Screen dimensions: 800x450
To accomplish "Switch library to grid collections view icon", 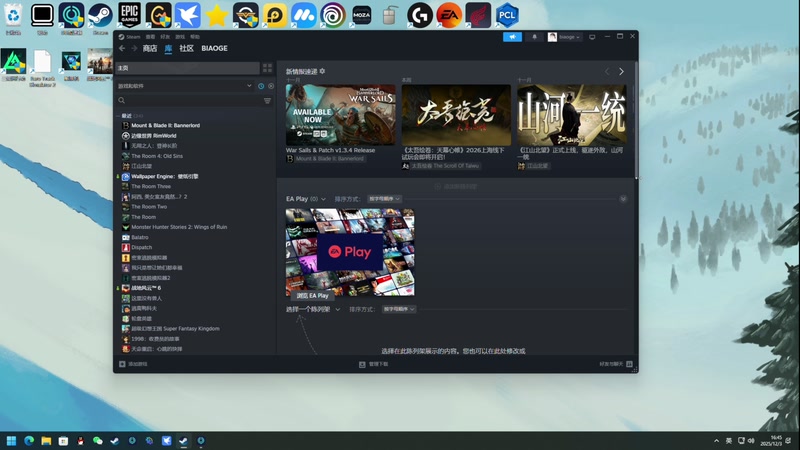I will tap(267, 68).
